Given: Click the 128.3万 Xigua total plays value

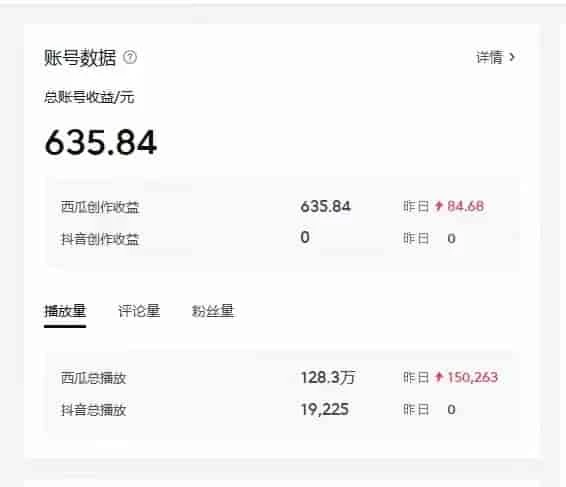Looking at the screenshot, I should [x=328, y=378].
